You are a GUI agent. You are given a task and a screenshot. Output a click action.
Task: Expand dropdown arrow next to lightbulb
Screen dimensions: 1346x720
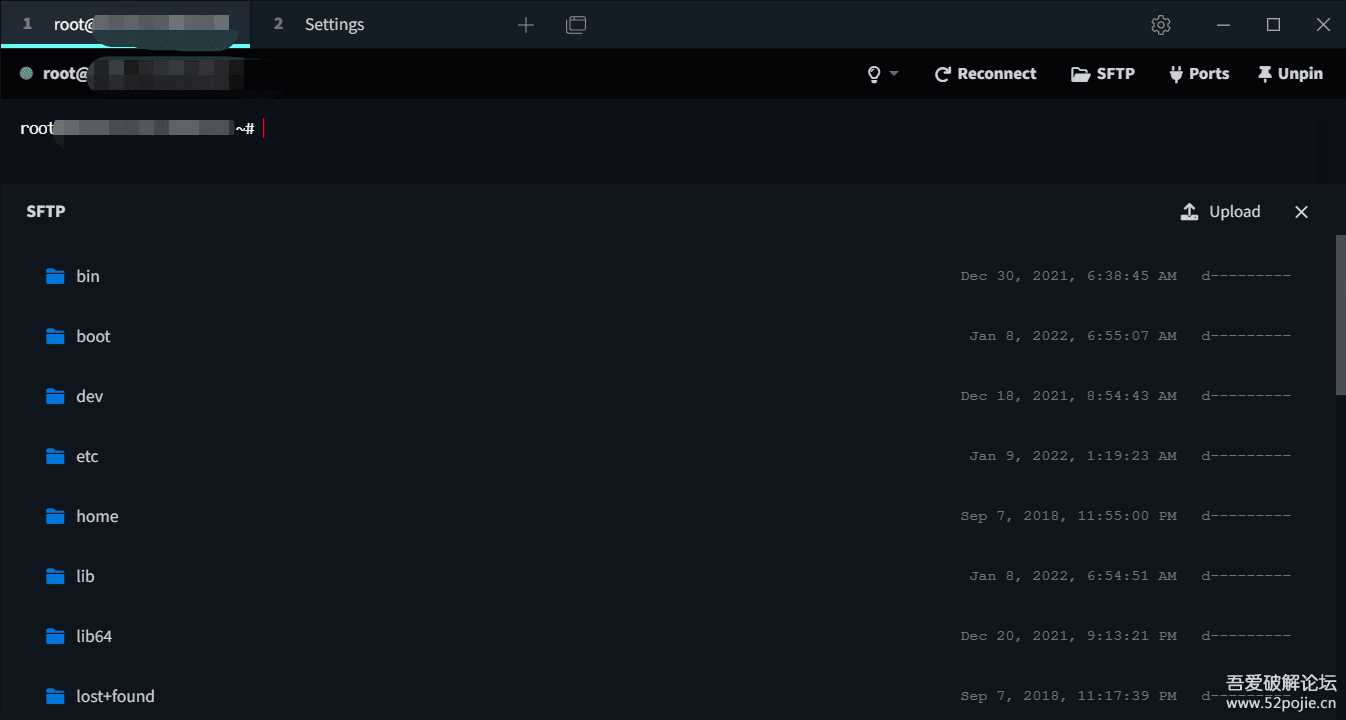[894, 74]
